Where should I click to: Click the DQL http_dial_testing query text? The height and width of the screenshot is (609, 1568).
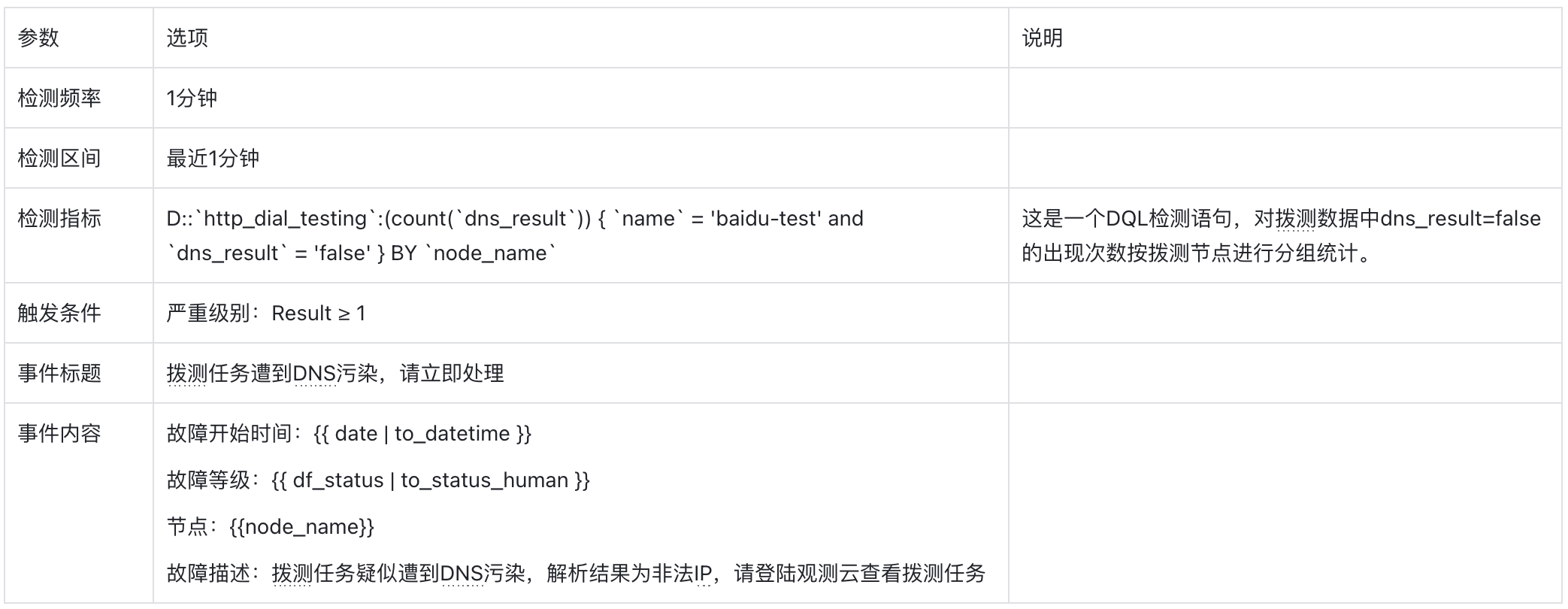tap(515, 235)
